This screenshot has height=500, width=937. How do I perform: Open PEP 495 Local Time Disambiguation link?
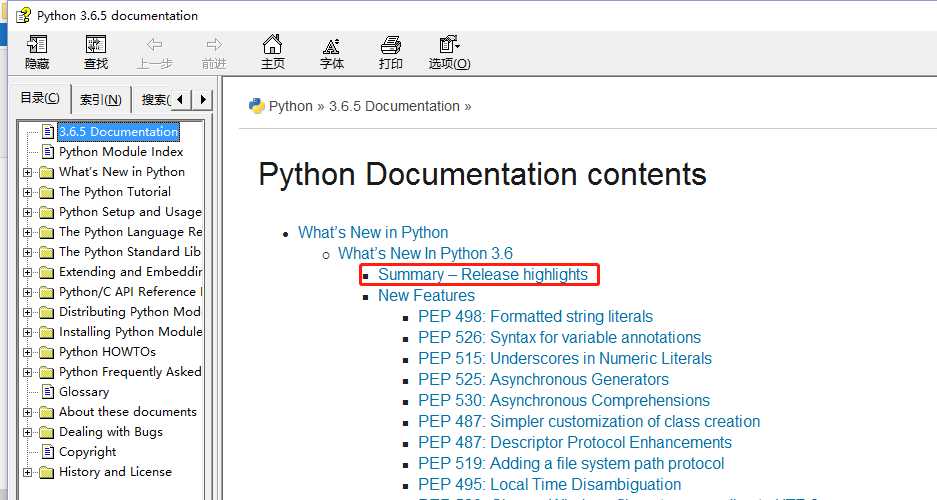click(550, 484)
